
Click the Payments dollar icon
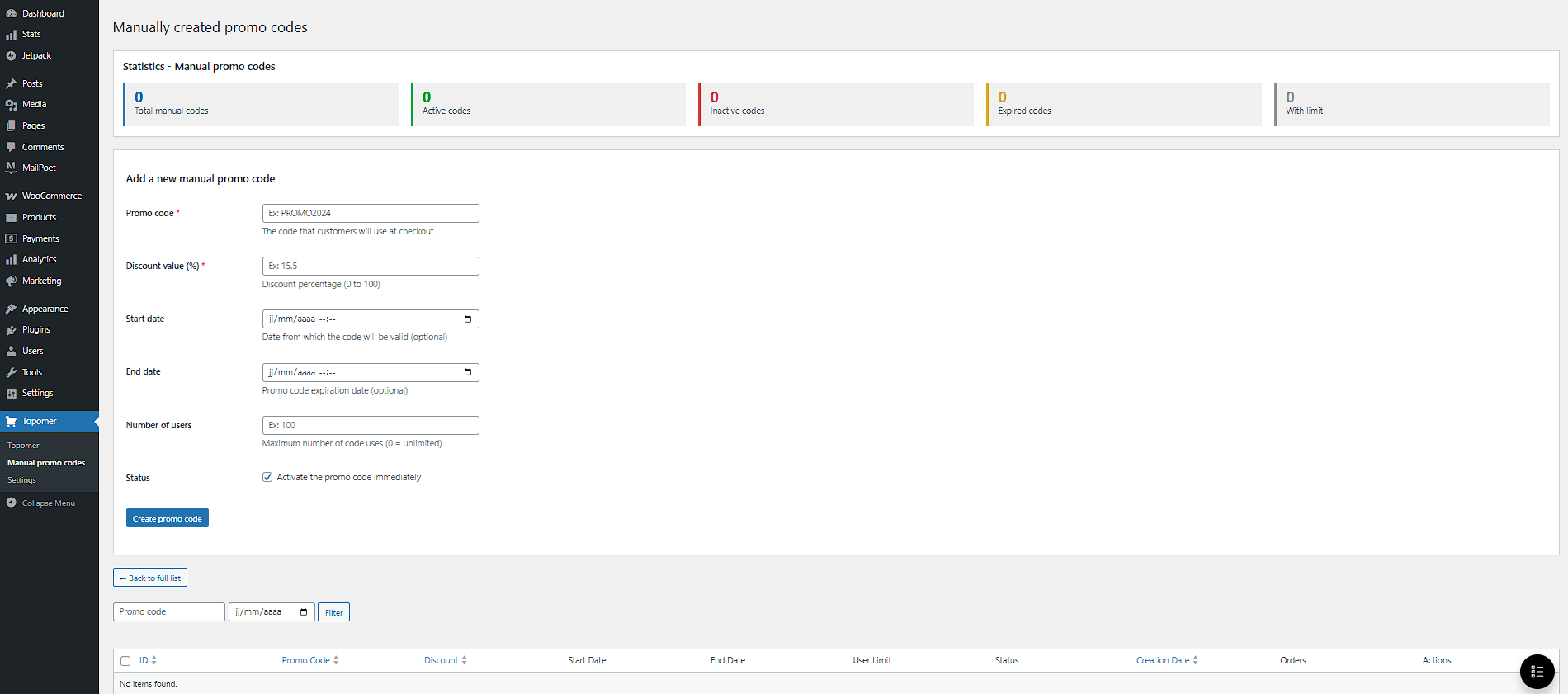point(11,238)
